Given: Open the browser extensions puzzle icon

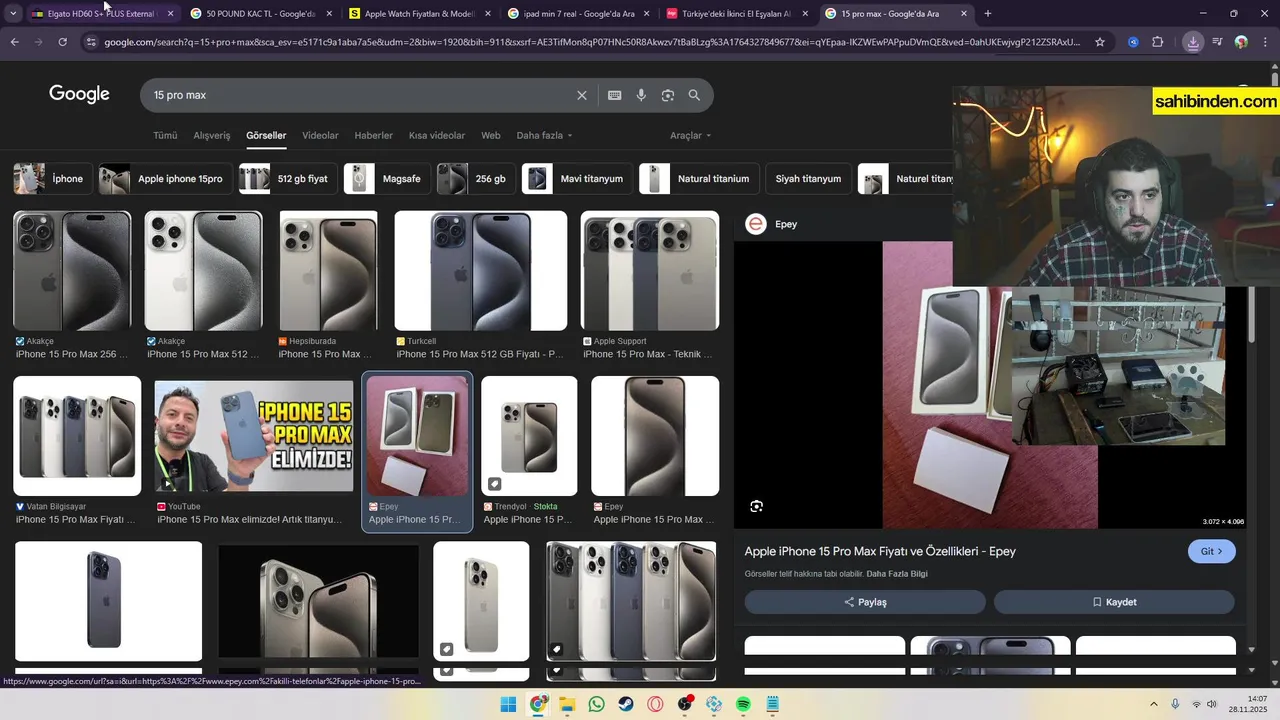Looking at the screenshot, I should point(1158,42).
